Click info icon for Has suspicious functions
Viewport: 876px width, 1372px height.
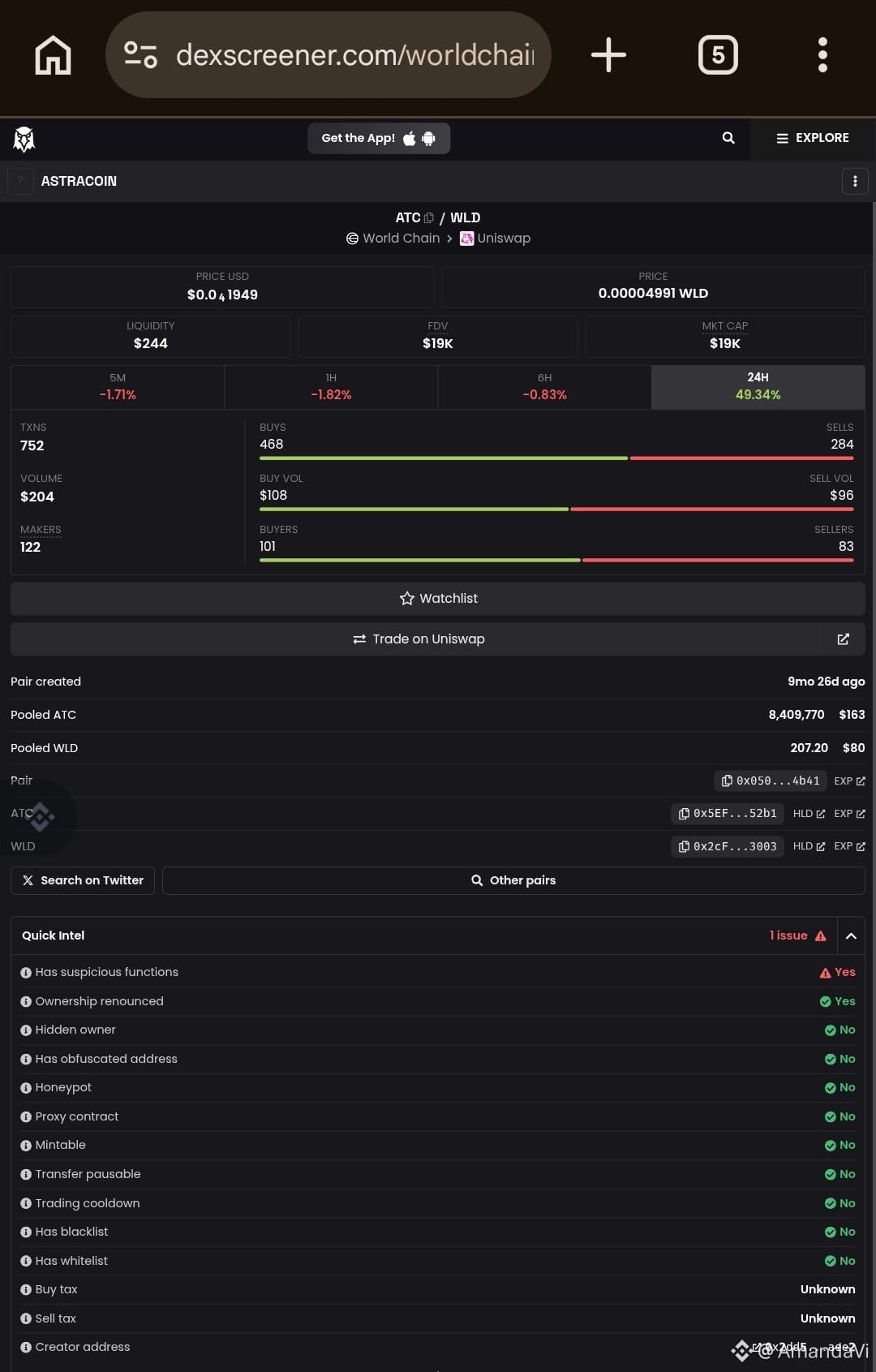click(26, 973)
